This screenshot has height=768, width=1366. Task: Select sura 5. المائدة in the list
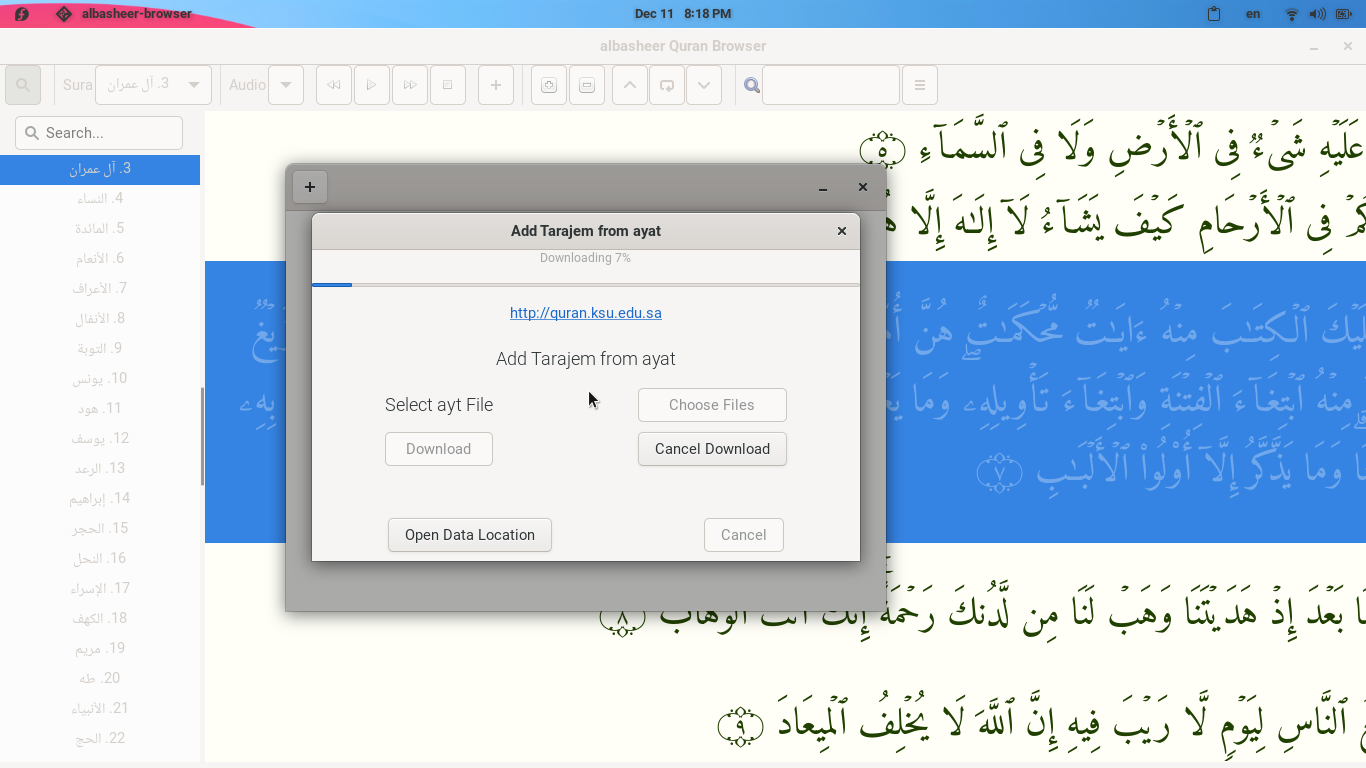(x=100, y=229)
